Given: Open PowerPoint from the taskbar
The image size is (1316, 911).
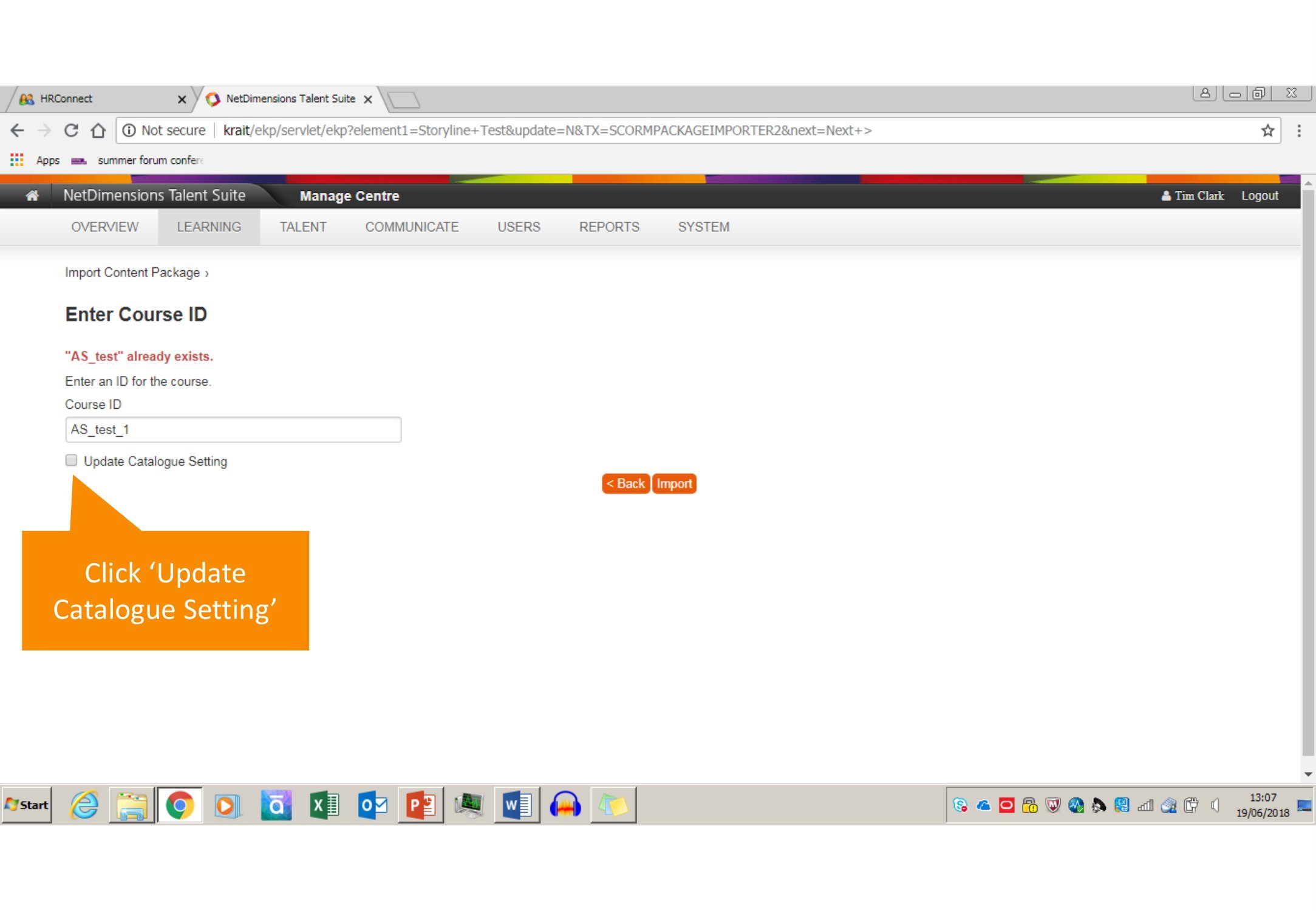Looking at the screenshot, I should 421,805.
